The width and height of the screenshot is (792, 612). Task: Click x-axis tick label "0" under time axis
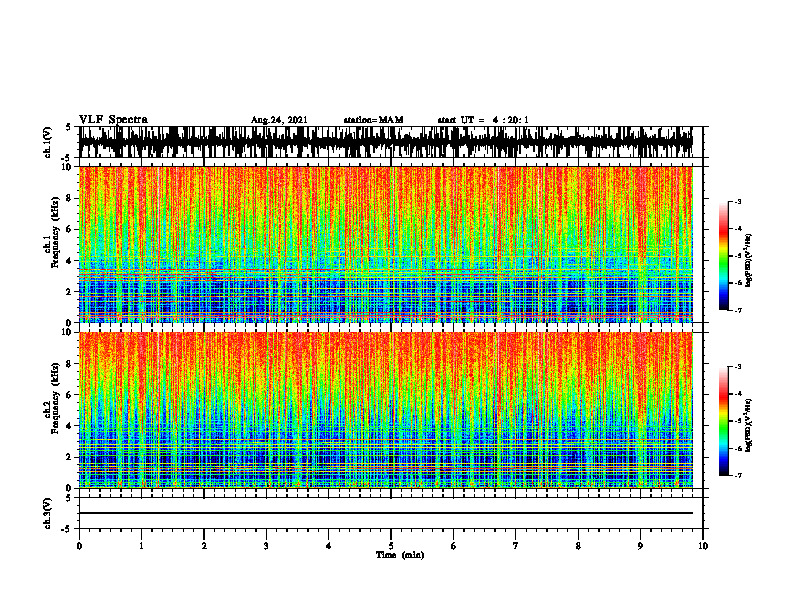pyautogui.click(x=79, y=546)
